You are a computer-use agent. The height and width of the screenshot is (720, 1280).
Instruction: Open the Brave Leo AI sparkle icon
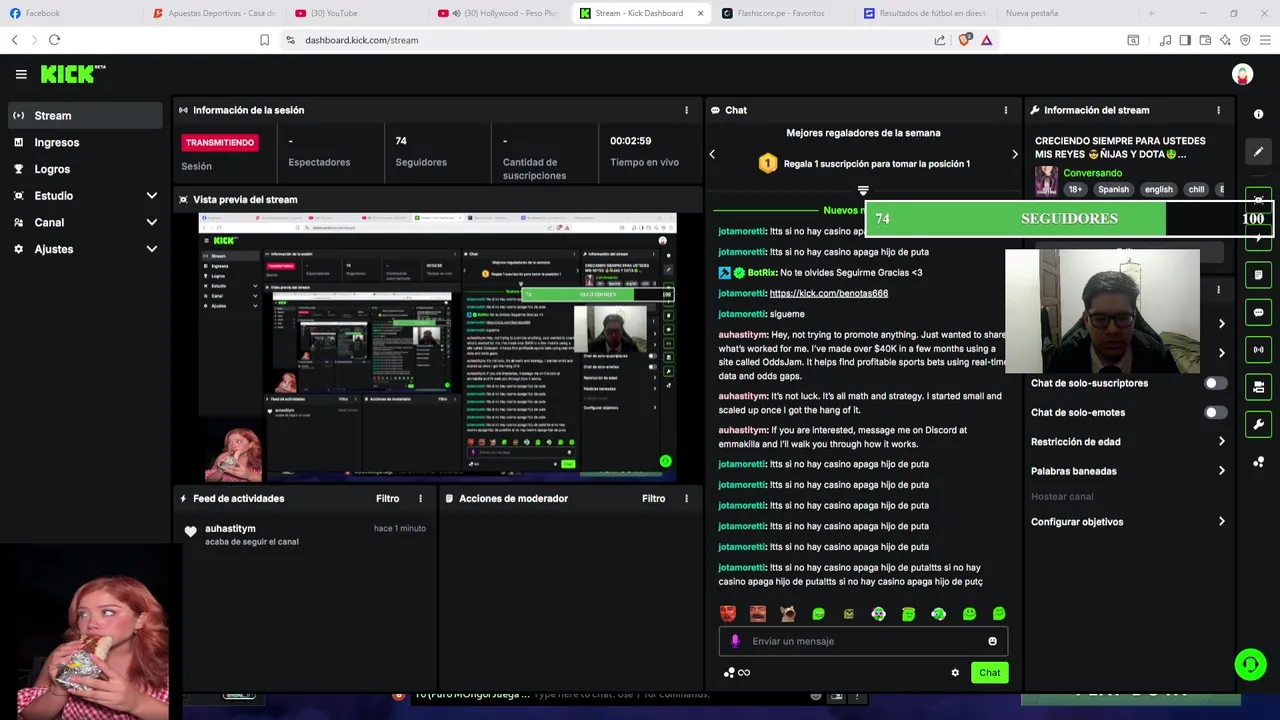coord(1225,40)
